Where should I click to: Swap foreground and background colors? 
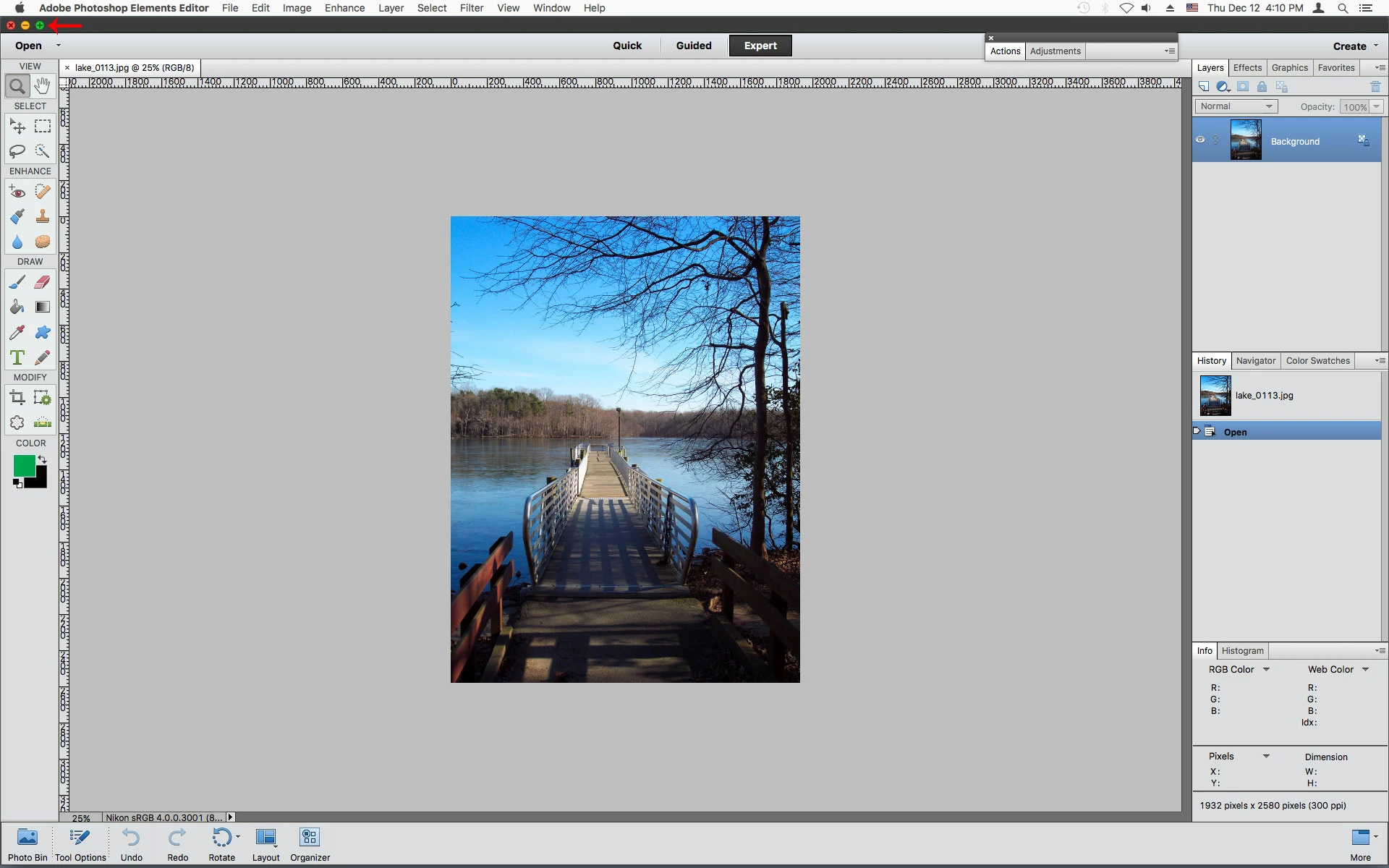[x=43, y=459]
